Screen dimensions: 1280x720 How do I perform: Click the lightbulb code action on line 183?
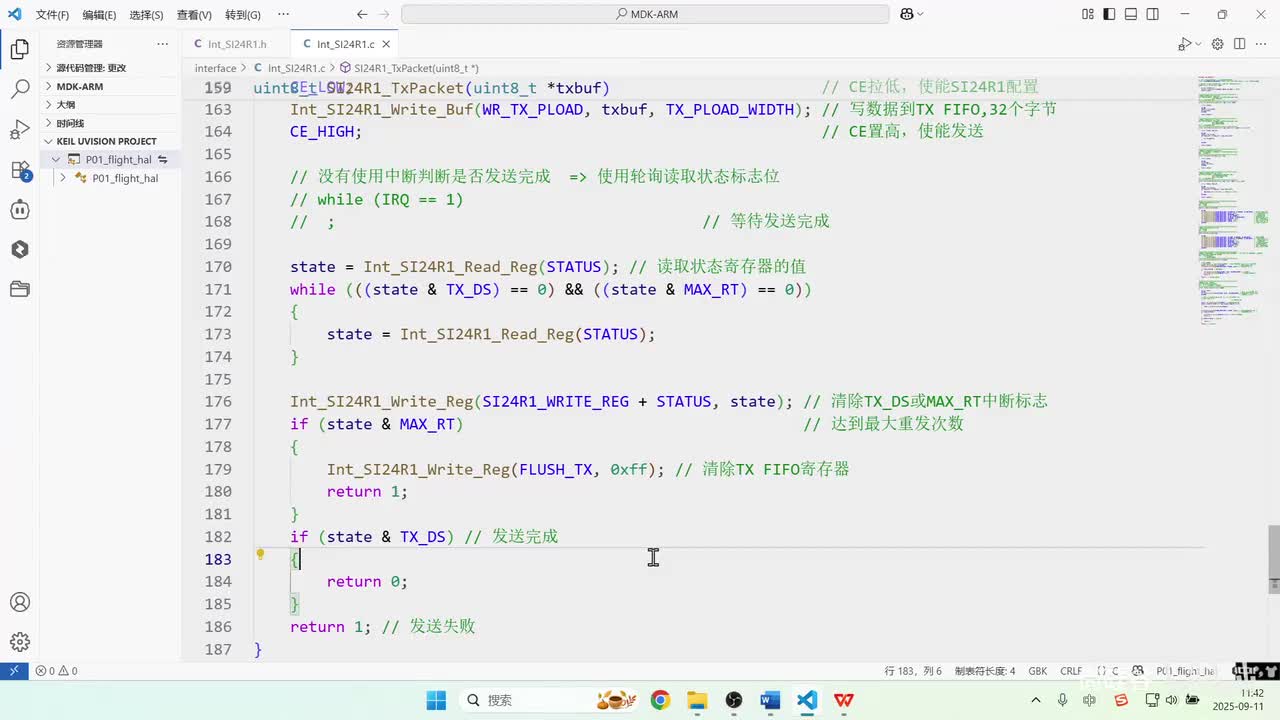coord(260,554)
